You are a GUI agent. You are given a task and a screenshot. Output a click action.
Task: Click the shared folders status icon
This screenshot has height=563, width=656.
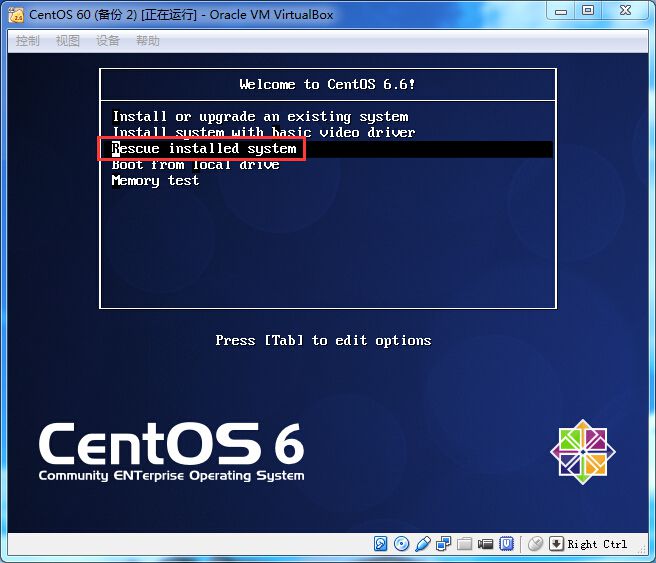(x=465, y=544)
